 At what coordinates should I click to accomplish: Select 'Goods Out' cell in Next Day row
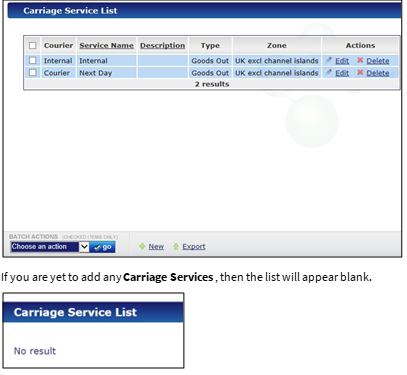click(x=210, y=73)
